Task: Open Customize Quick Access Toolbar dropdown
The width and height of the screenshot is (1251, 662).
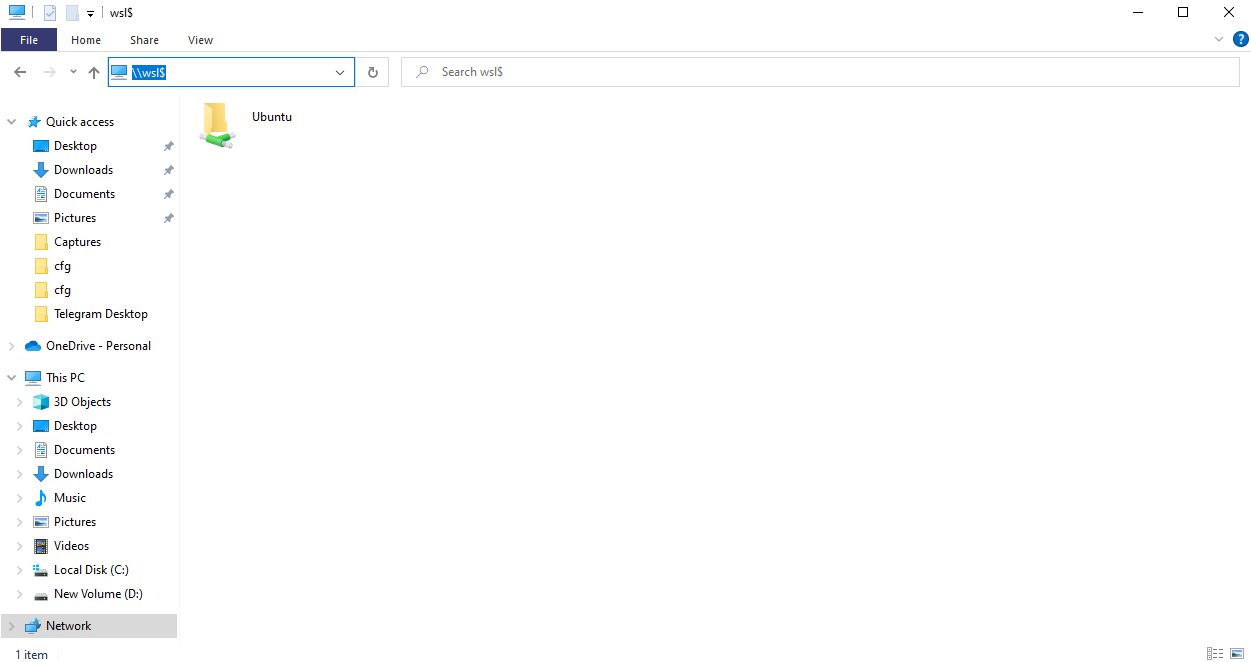Action: (x=90, y=14)
